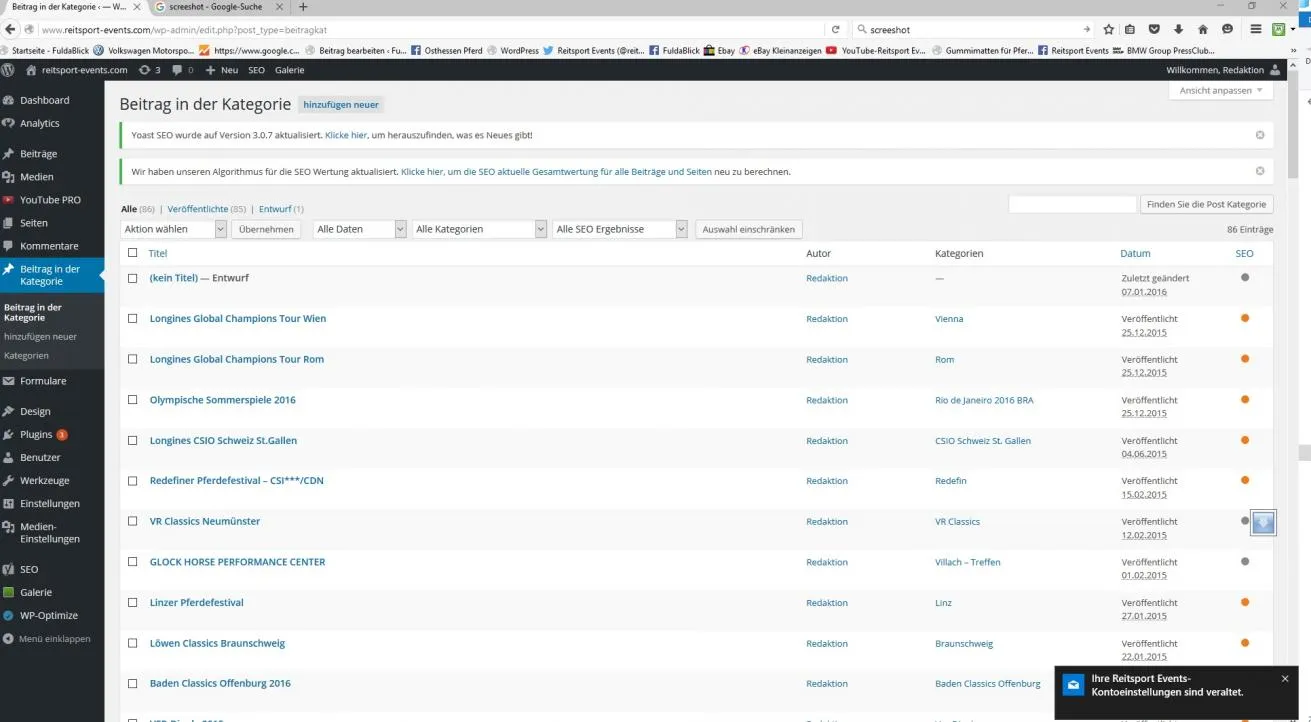Check the Olympische Sommerspiele 2016 row
Viewport: 1311px width, 722px height.
(x=133, y=400)
